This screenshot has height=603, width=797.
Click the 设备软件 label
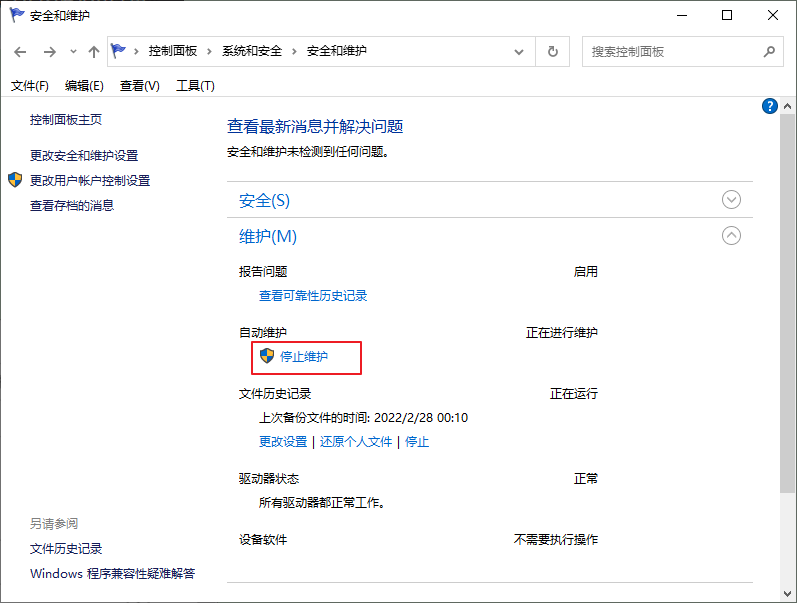pyautogui.click(x=263, y=539)
